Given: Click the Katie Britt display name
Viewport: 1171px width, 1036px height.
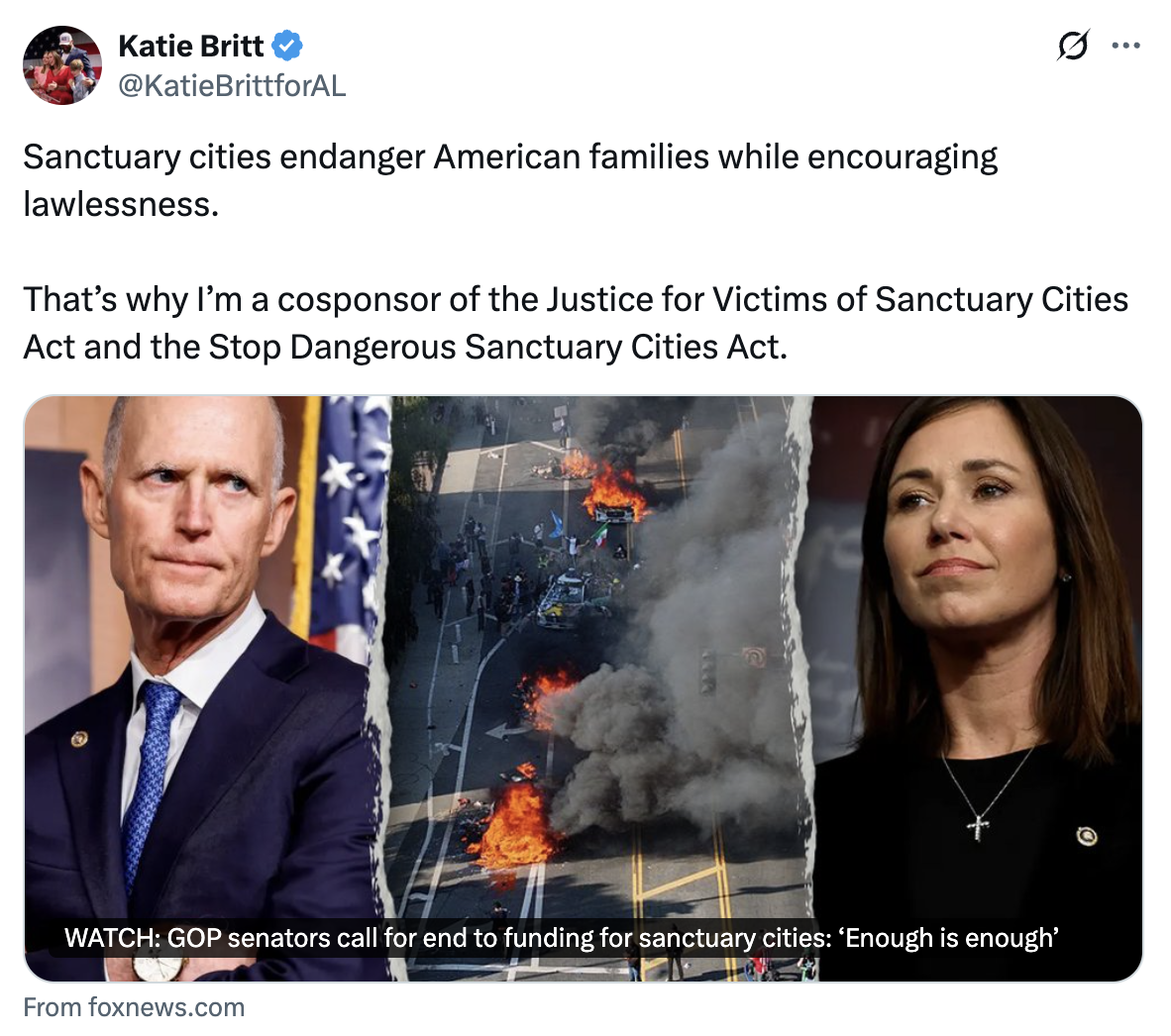Looking at the screenshot, I should click(x=190, y=46).
